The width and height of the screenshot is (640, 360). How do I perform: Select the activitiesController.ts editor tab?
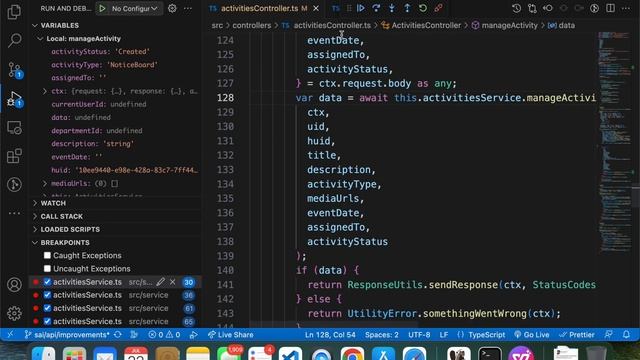tap(259, 8)
